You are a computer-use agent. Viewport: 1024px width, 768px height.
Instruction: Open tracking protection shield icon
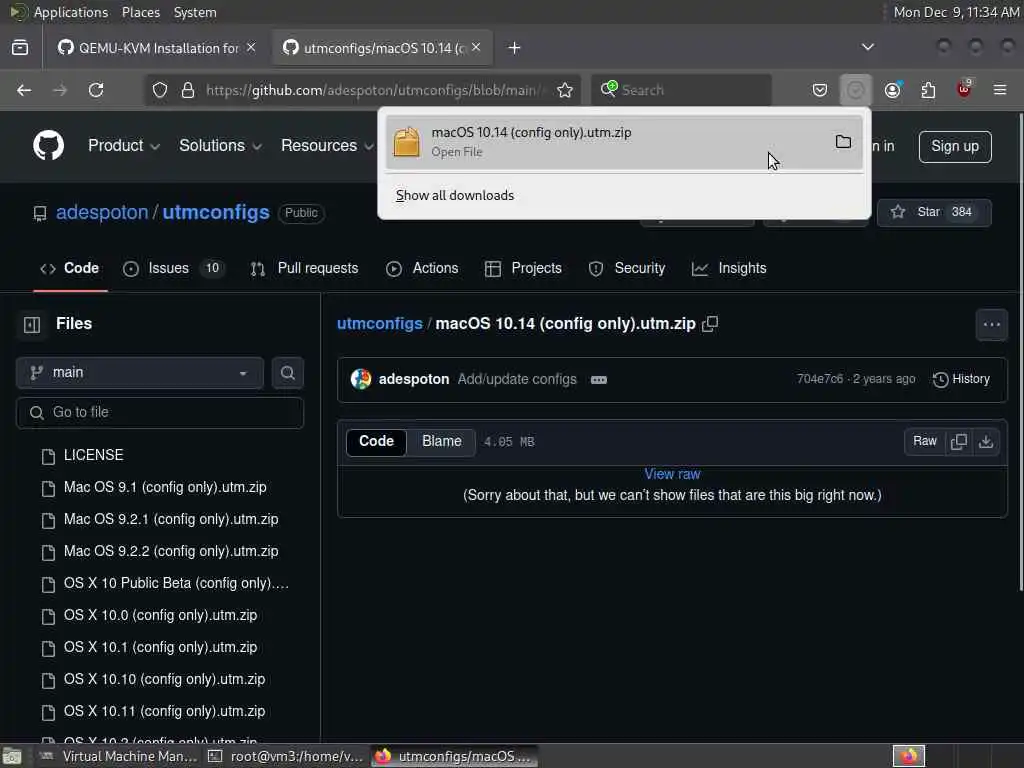pyautogui.click(x=160, y=90)
